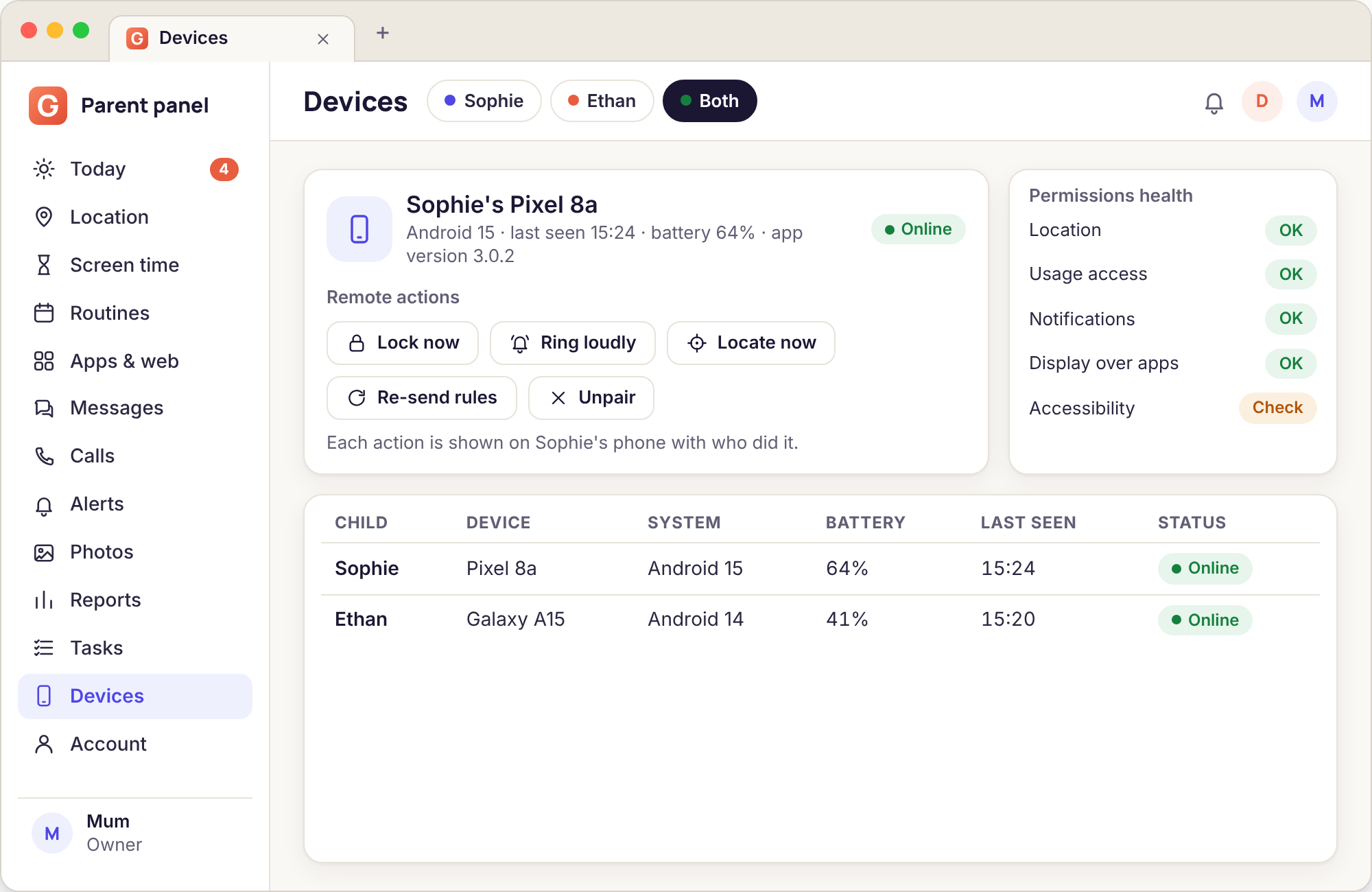
Task: Click the Location pin icon in sidebar
Action: [44, 217]
